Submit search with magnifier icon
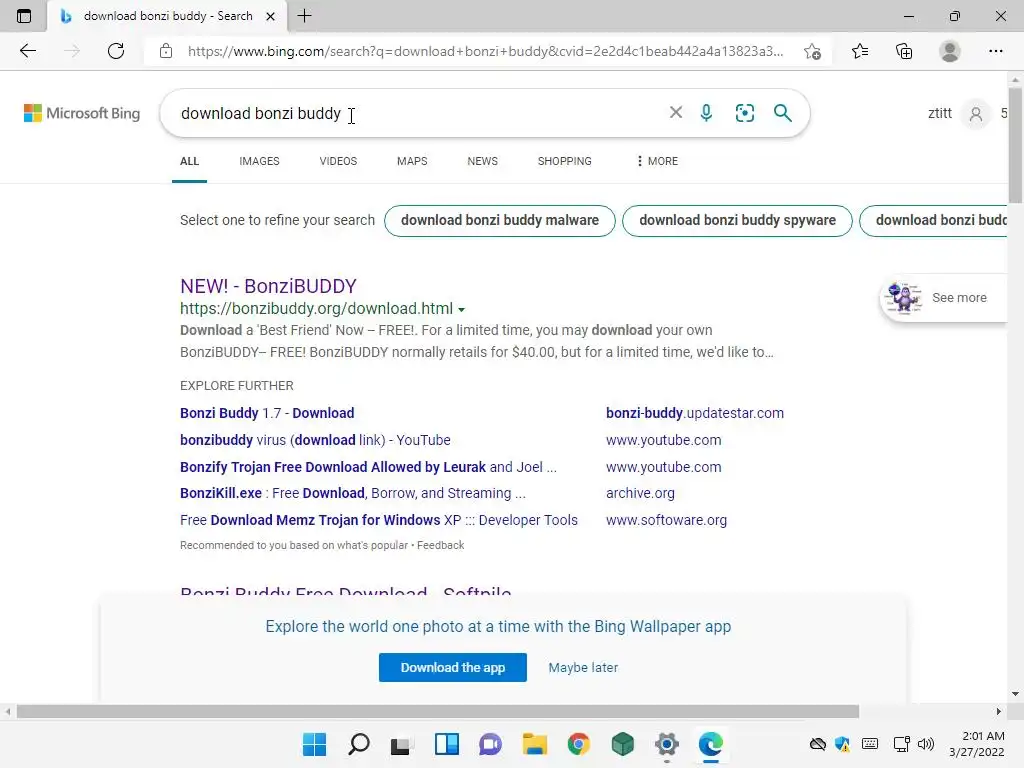Screen dimensions: 1024x768 (782, 112)
